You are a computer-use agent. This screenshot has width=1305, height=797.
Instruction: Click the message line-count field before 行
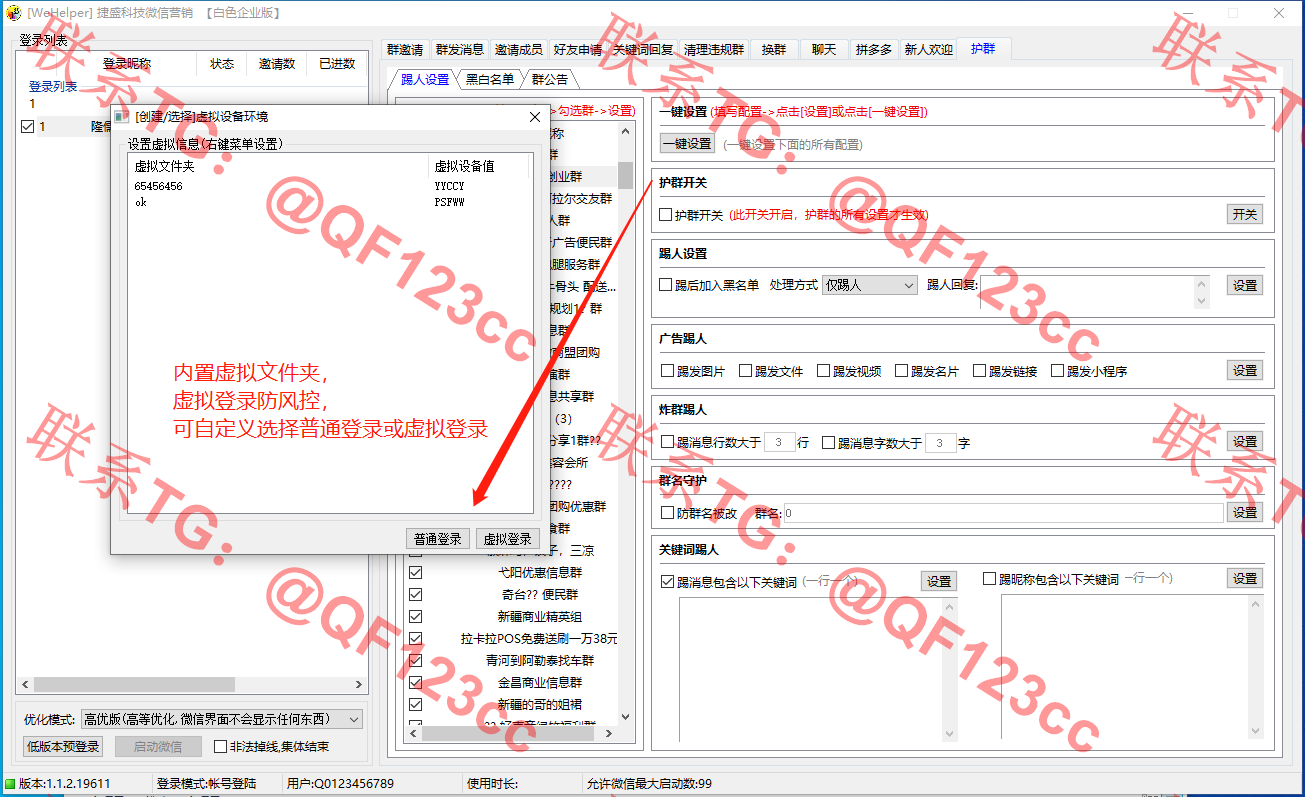pos(779,442)
